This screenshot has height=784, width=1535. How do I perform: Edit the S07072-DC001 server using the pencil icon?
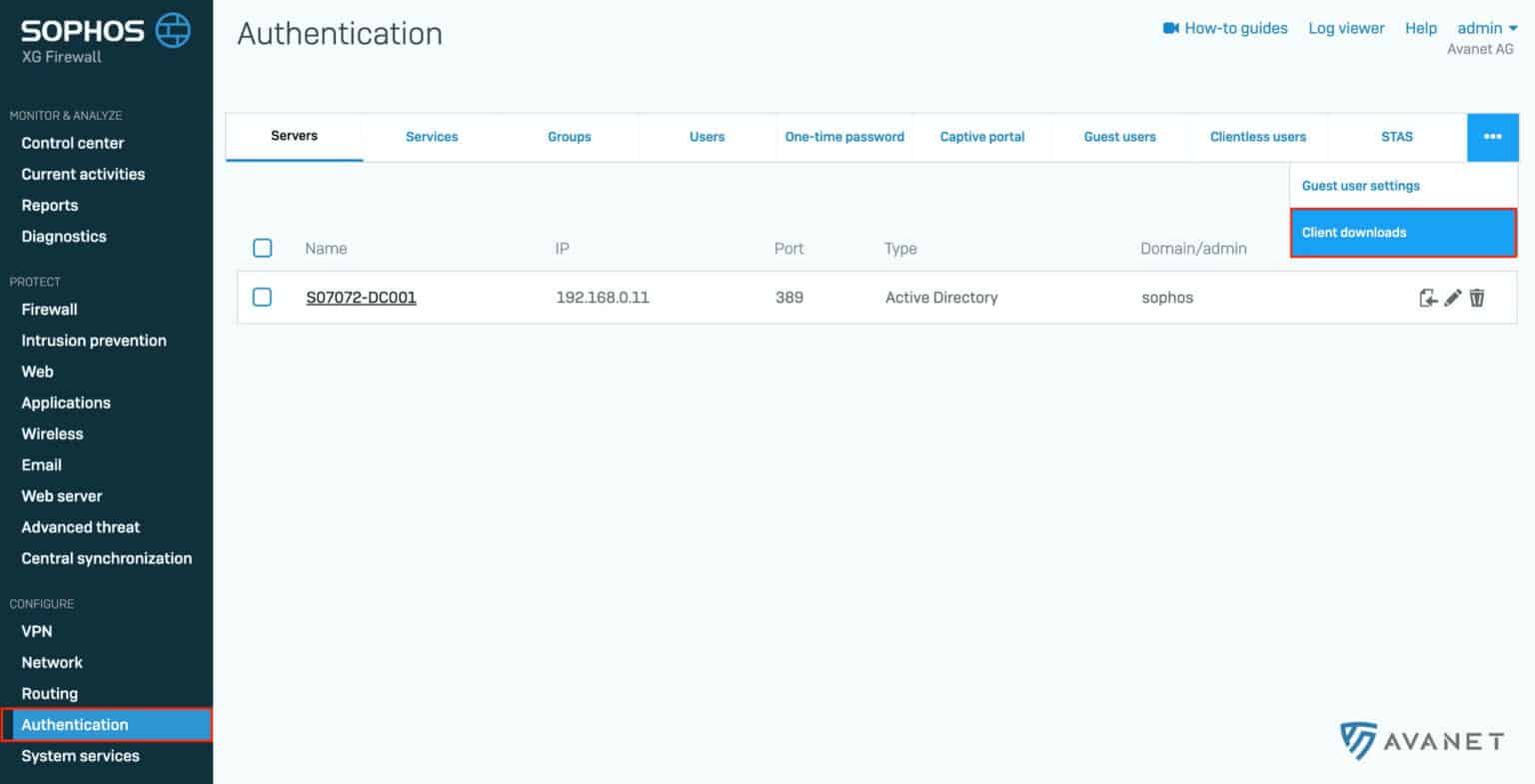(1452, 297)
